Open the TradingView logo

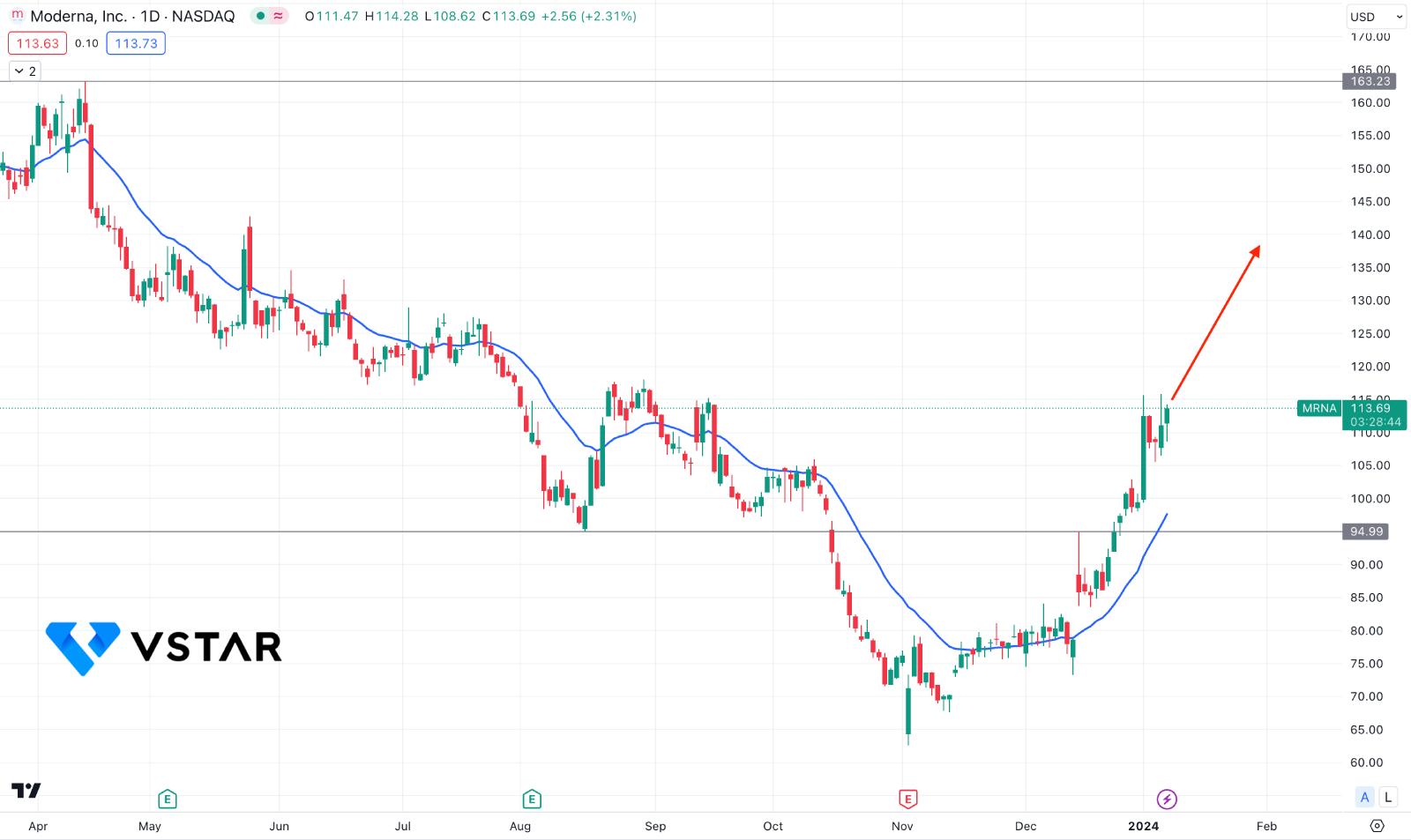coord(26,791)
